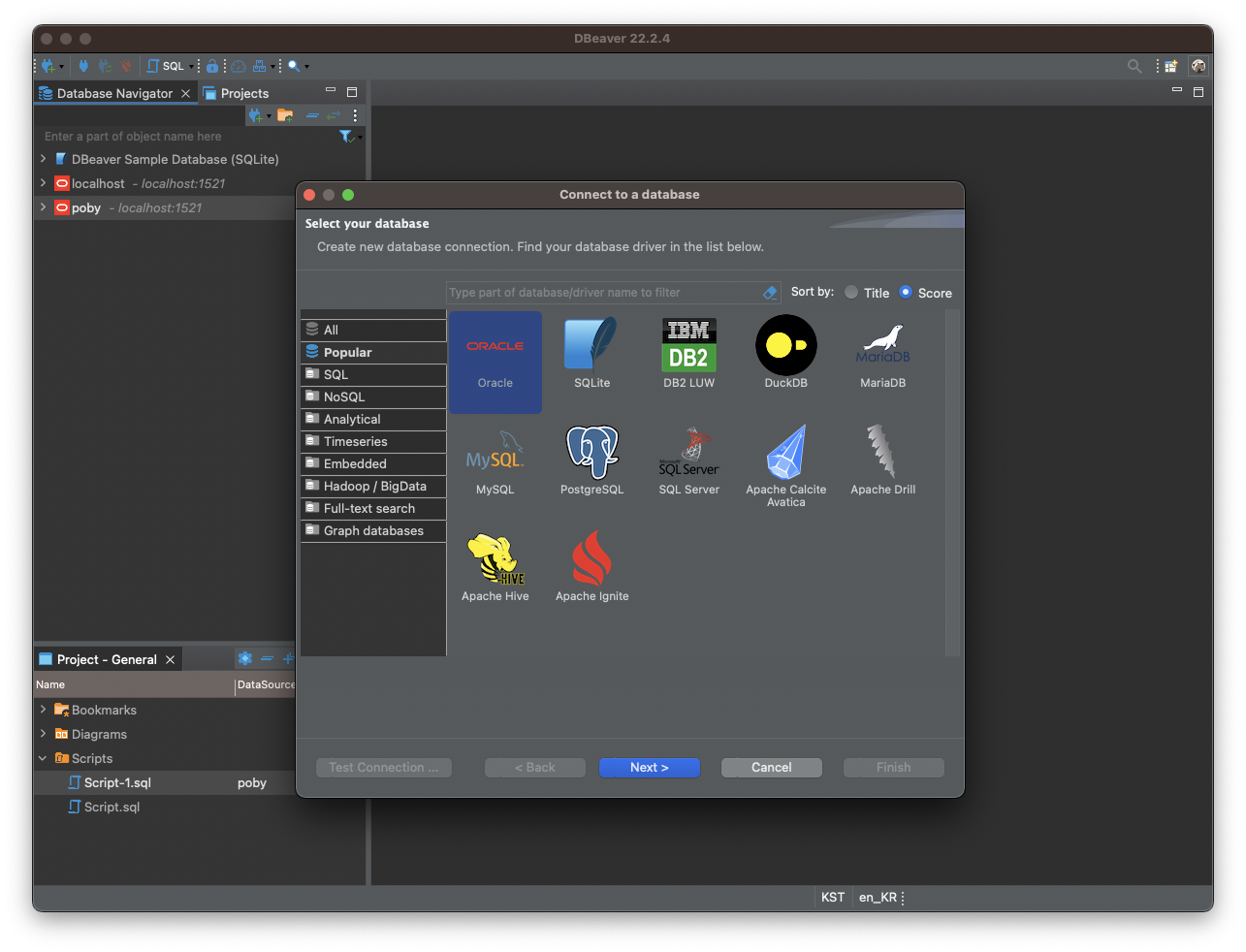
Task: Click en_KR locale in status bar
Action: coord(878,897)
